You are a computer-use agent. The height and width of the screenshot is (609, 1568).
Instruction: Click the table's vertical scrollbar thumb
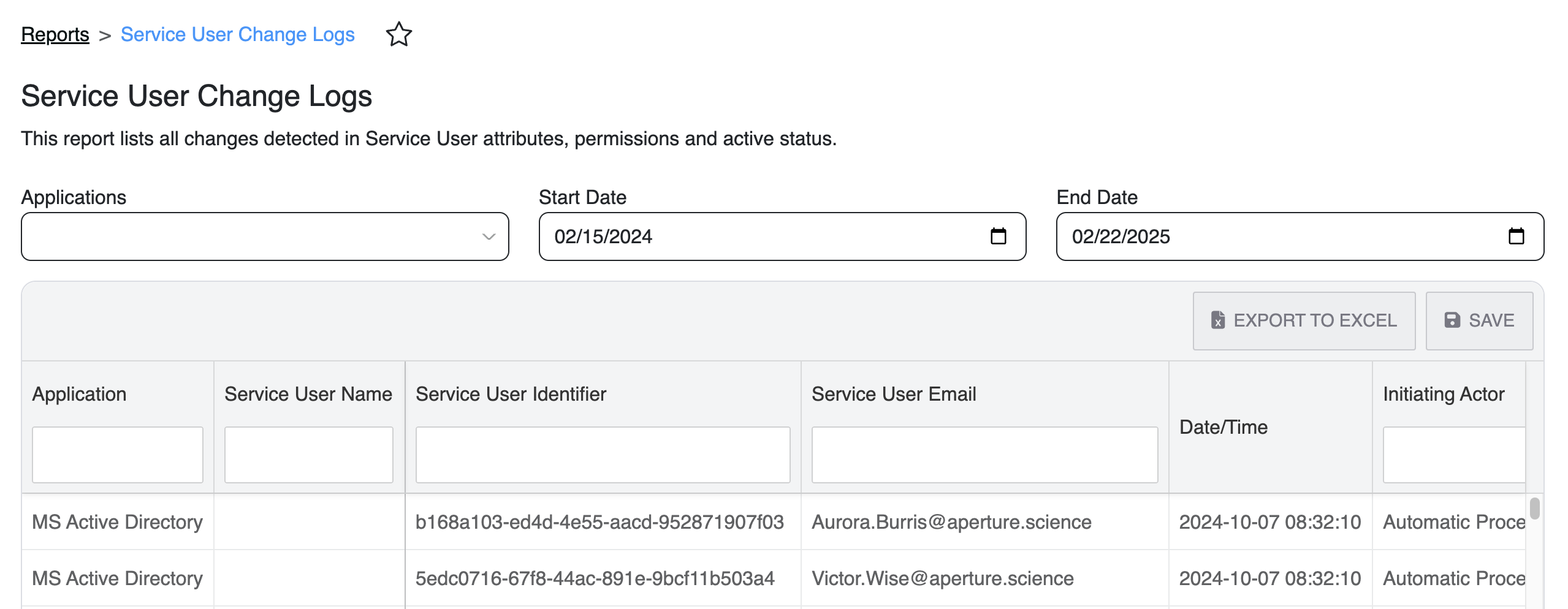click(1534, 509)
